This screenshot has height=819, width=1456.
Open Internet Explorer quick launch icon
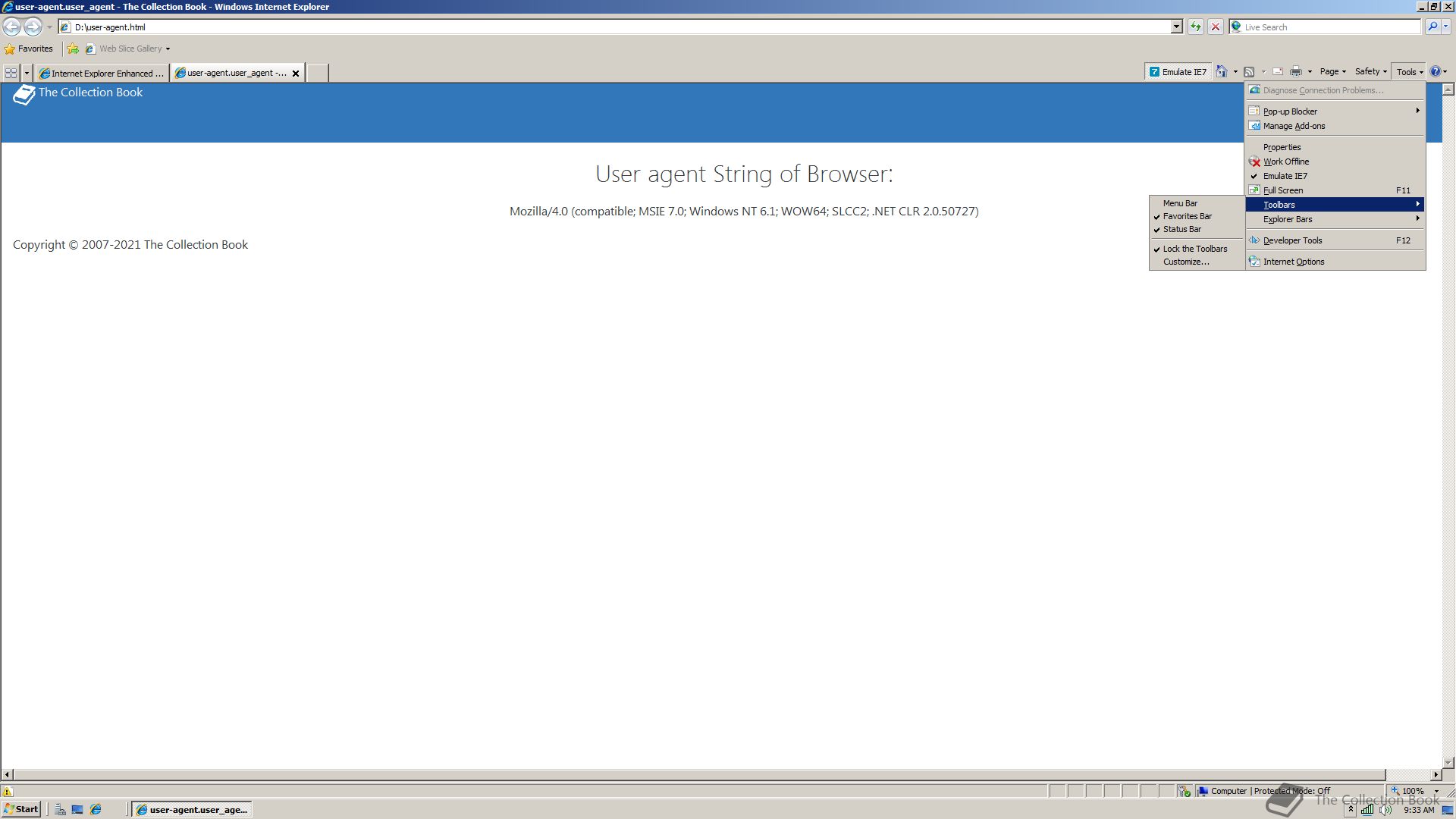(x=96, y=810)
